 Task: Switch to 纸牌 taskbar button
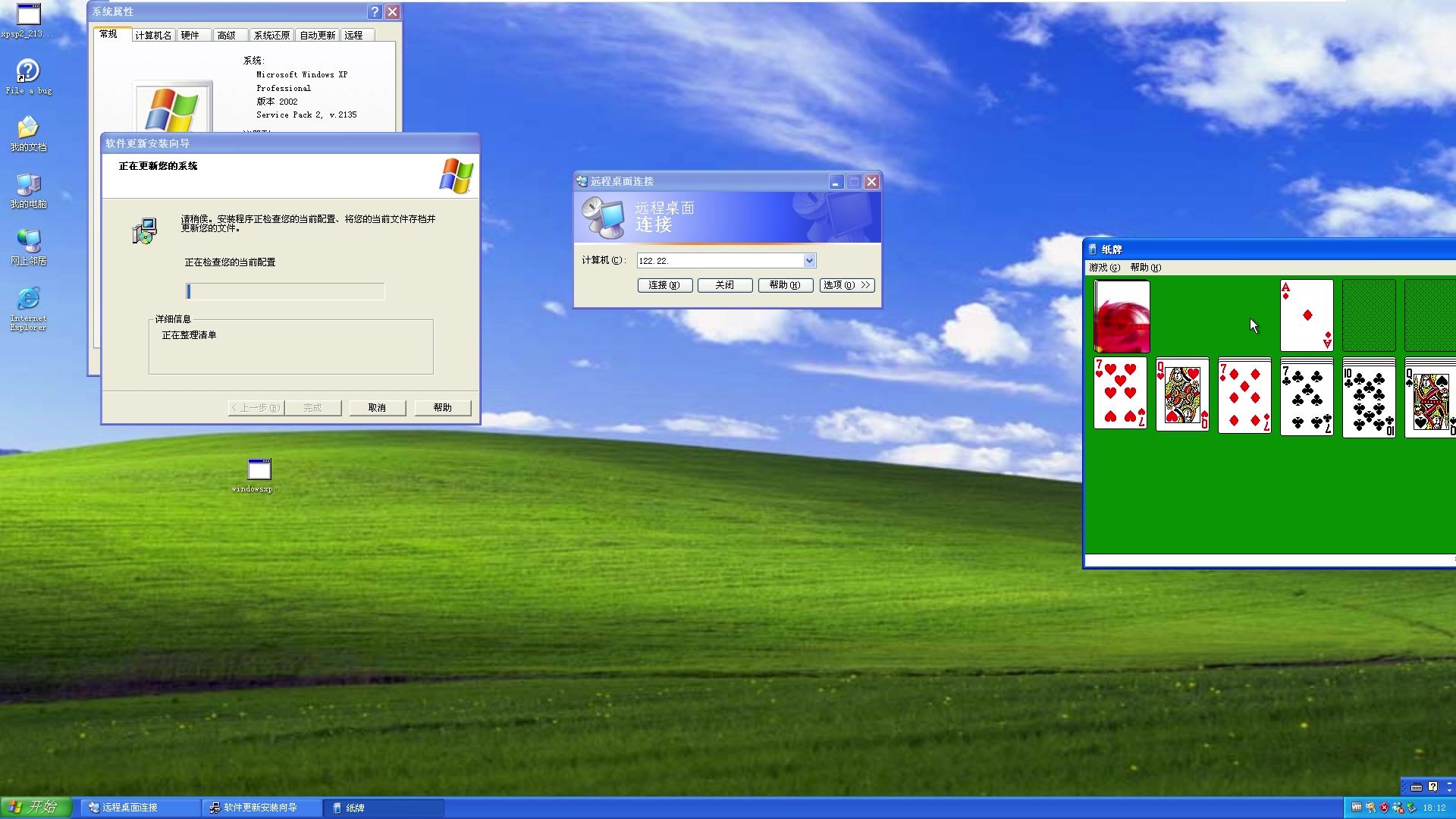(383, 808)
